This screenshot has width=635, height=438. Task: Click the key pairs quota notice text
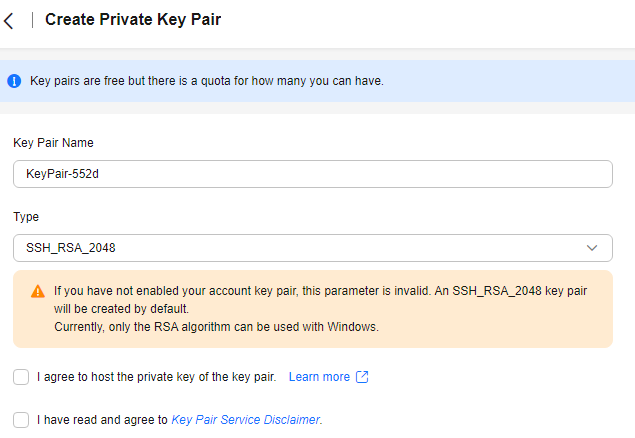(x=206, y=80)
